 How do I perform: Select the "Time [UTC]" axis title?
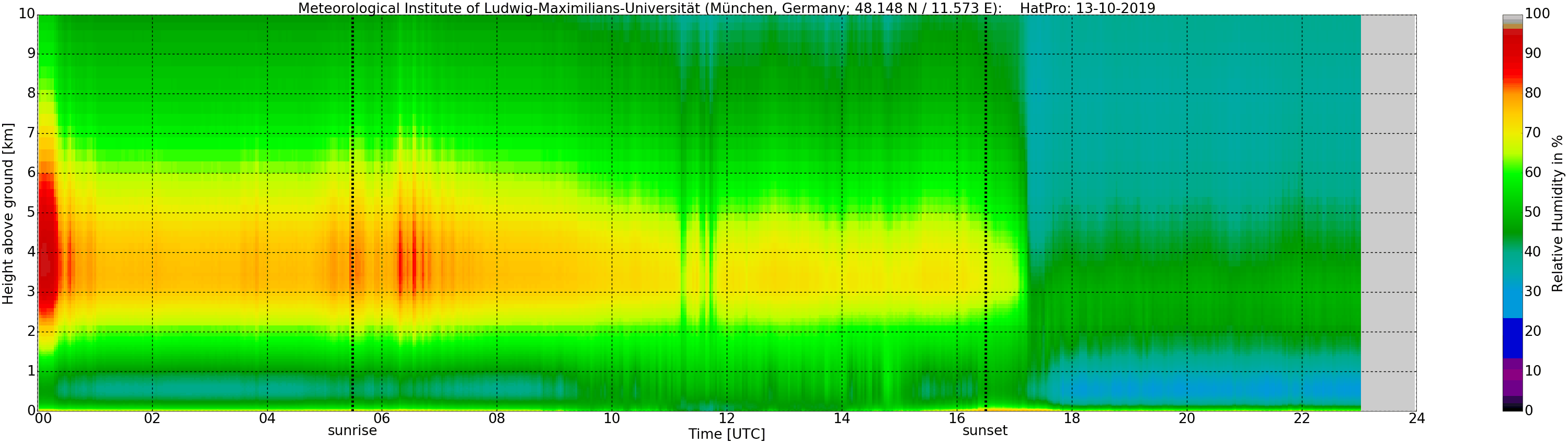(727, 434)
